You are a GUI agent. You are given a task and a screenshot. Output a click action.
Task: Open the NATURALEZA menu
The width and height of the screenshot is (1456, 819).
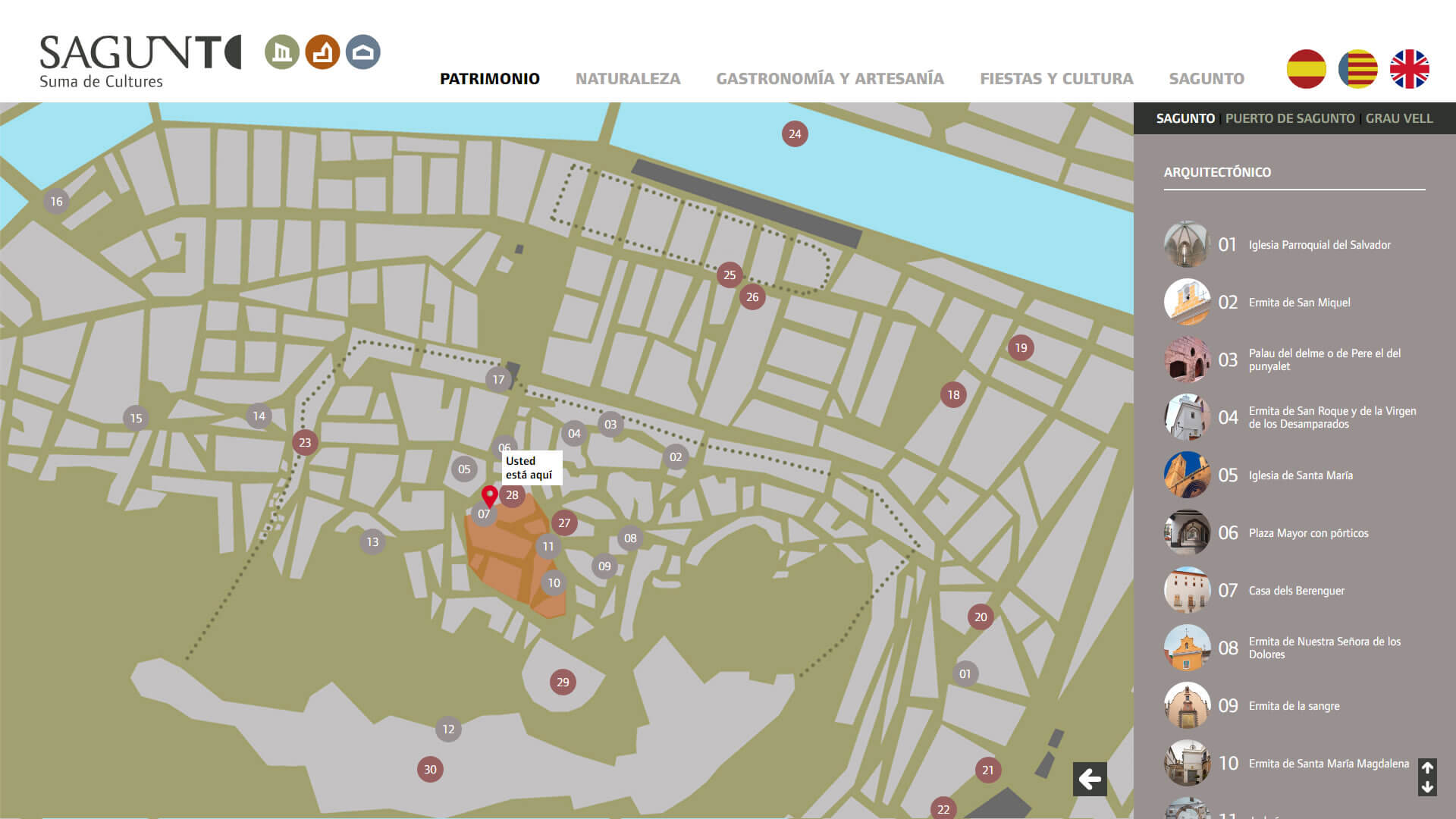pyautogui.click(x=629, y=78)
